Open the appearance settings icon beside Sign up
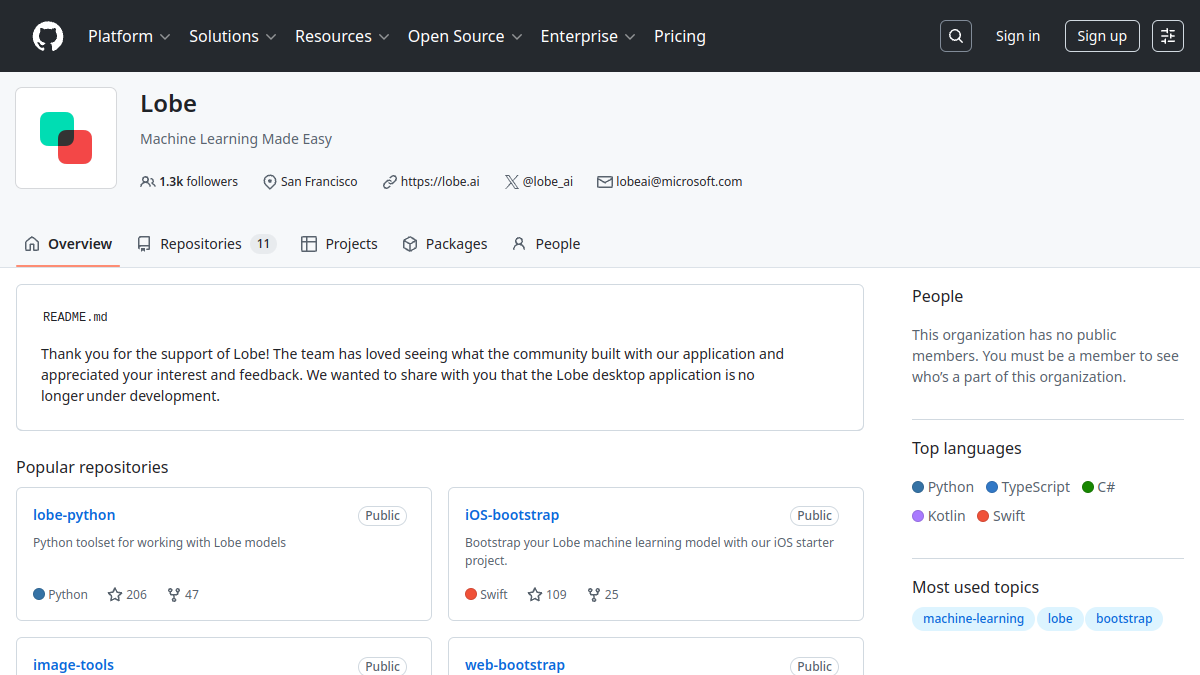 (1168, 36)
